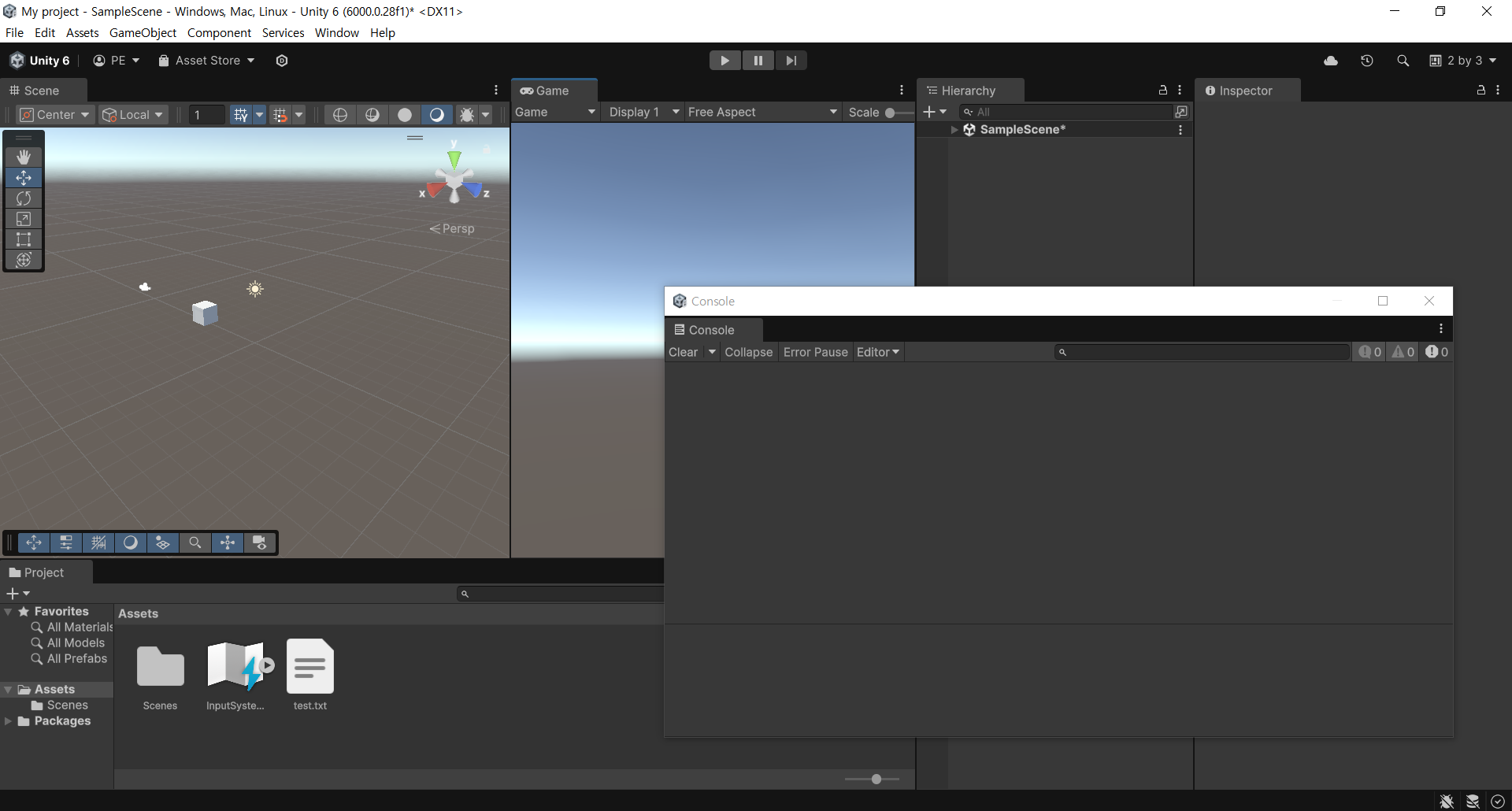Click the Play button
The image size is (1512, 811).
click(x=724, y=61)
